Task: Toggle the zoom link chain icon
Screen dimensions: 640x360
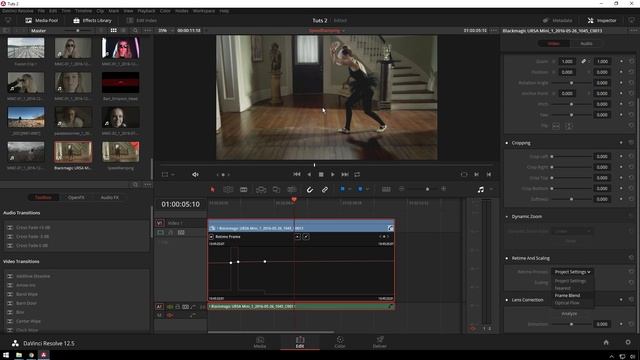Action: [x=584, y=61]
